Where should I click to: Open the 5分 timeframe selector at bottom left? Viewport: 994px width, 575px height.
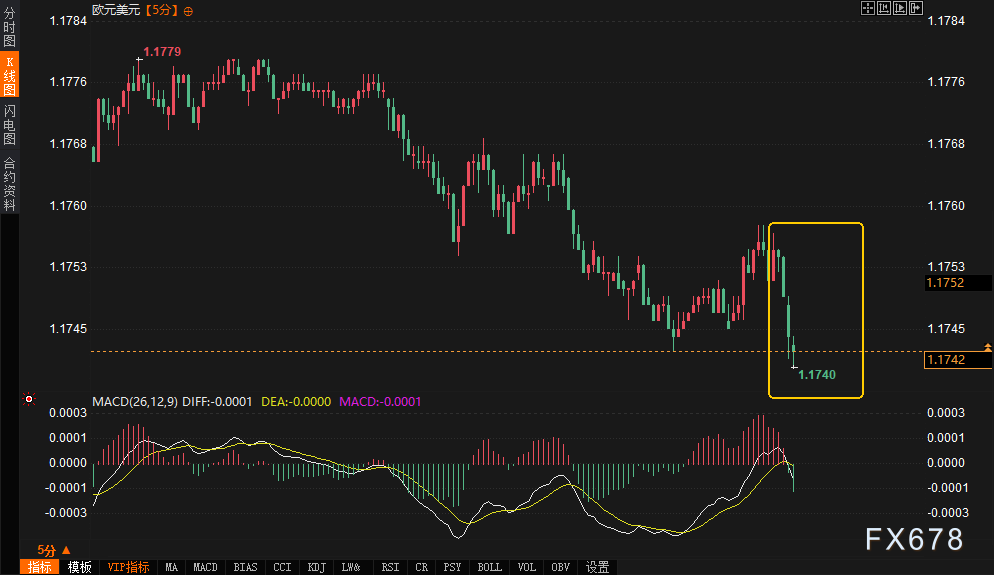coord(54,550)
